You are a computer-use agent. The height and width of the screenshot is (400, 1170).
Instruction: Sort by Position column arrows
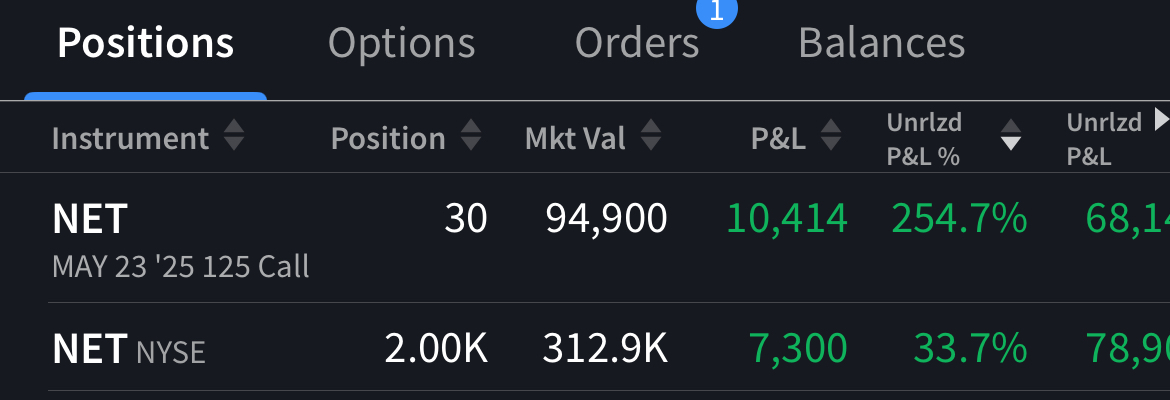tap(470, 138)
